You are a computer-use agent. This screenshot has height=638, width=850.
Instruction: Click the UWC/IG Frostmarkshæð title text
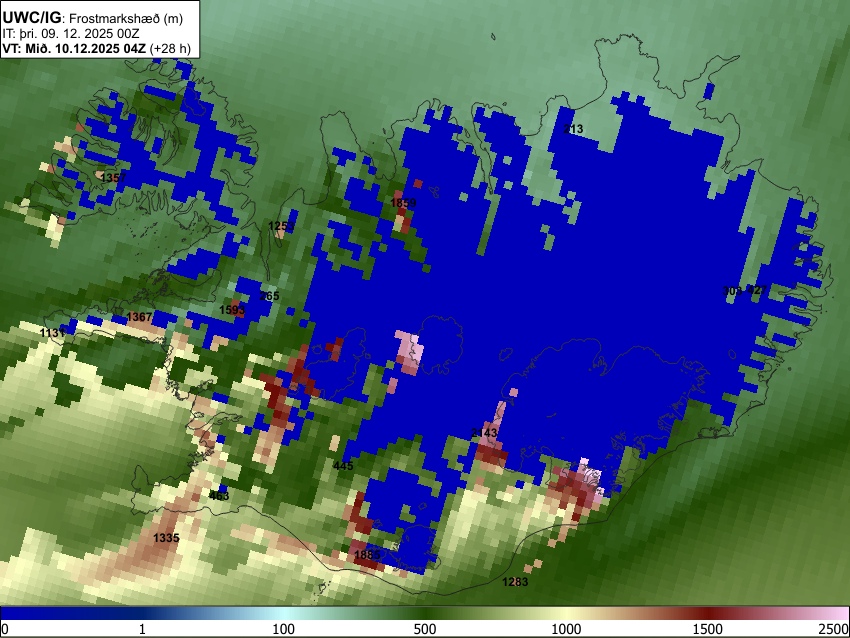coord(93,18)
